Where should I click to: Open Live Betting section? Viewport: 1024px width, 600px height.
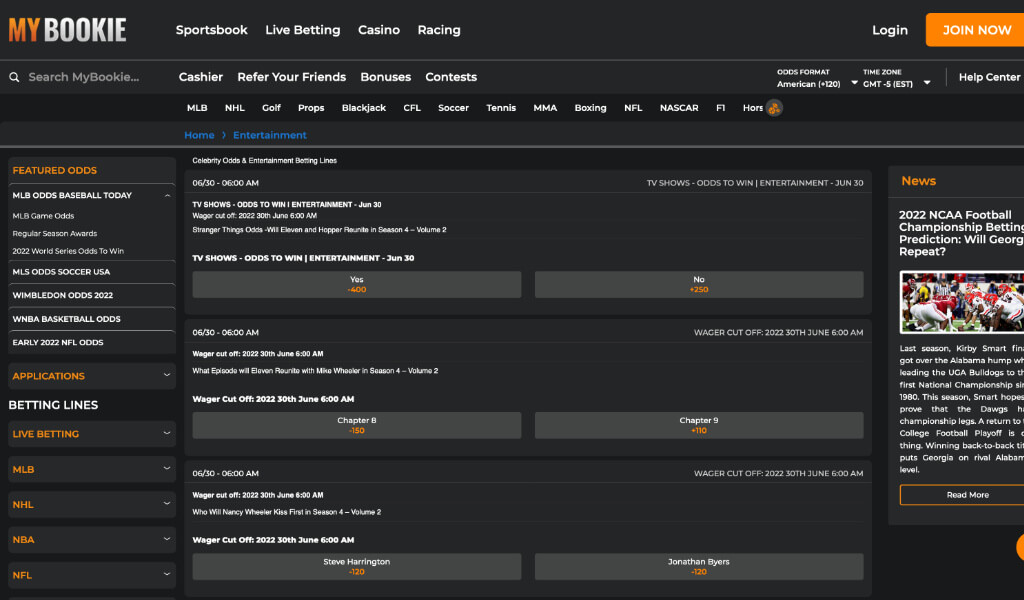(302, 30)
